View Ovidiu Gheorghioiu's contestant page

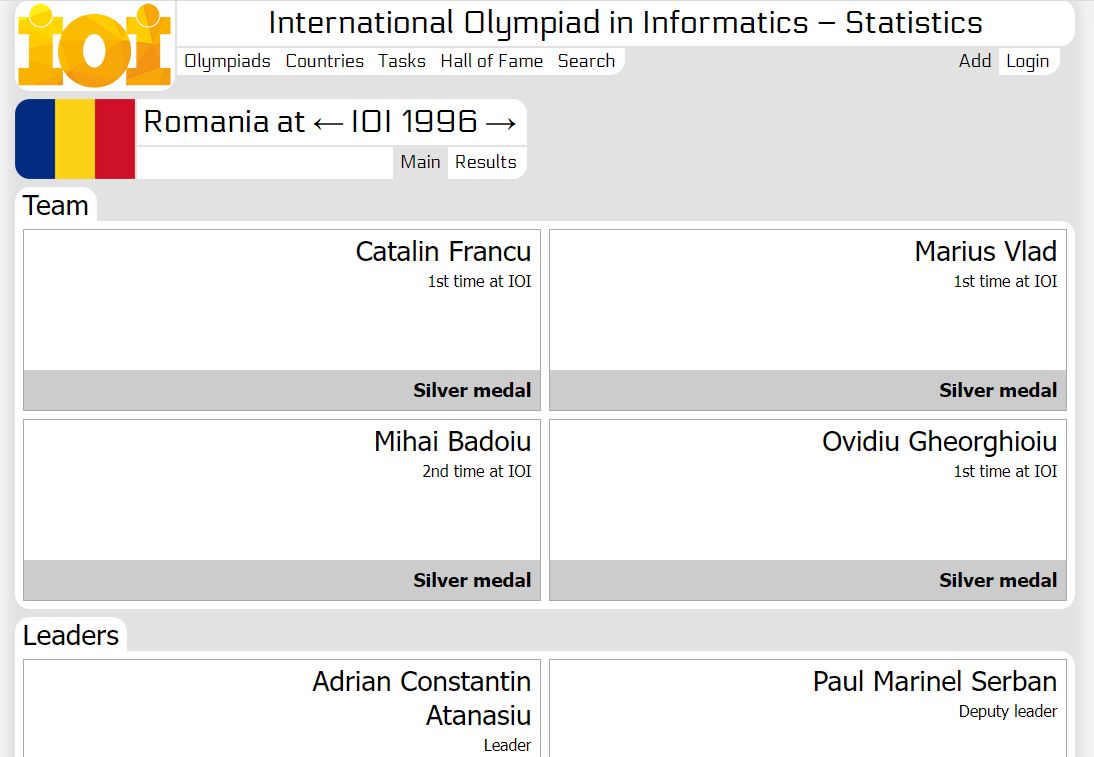click(x=939, y=442)
